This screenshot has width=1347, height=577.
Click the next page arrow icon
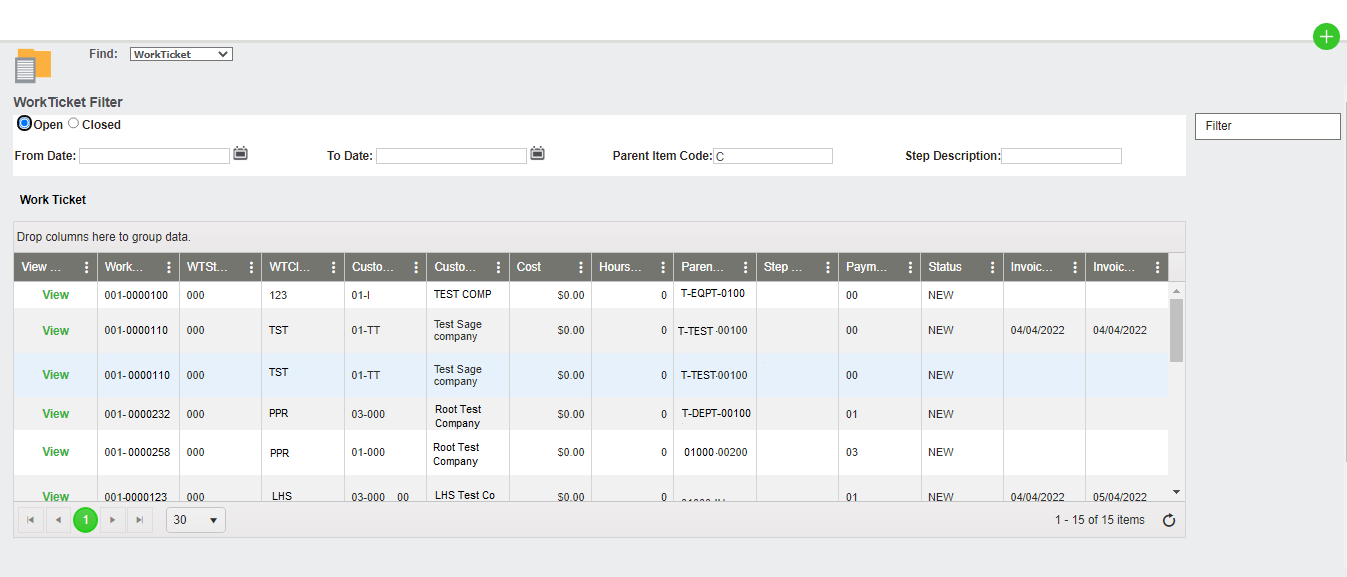coord(112,519)
